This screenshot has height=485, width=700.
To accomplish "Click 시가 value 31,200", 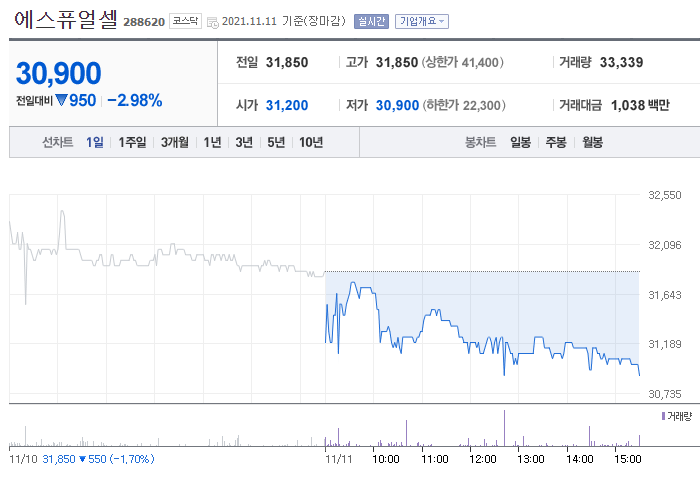I will pyautogui.click(x=287, y=105).
